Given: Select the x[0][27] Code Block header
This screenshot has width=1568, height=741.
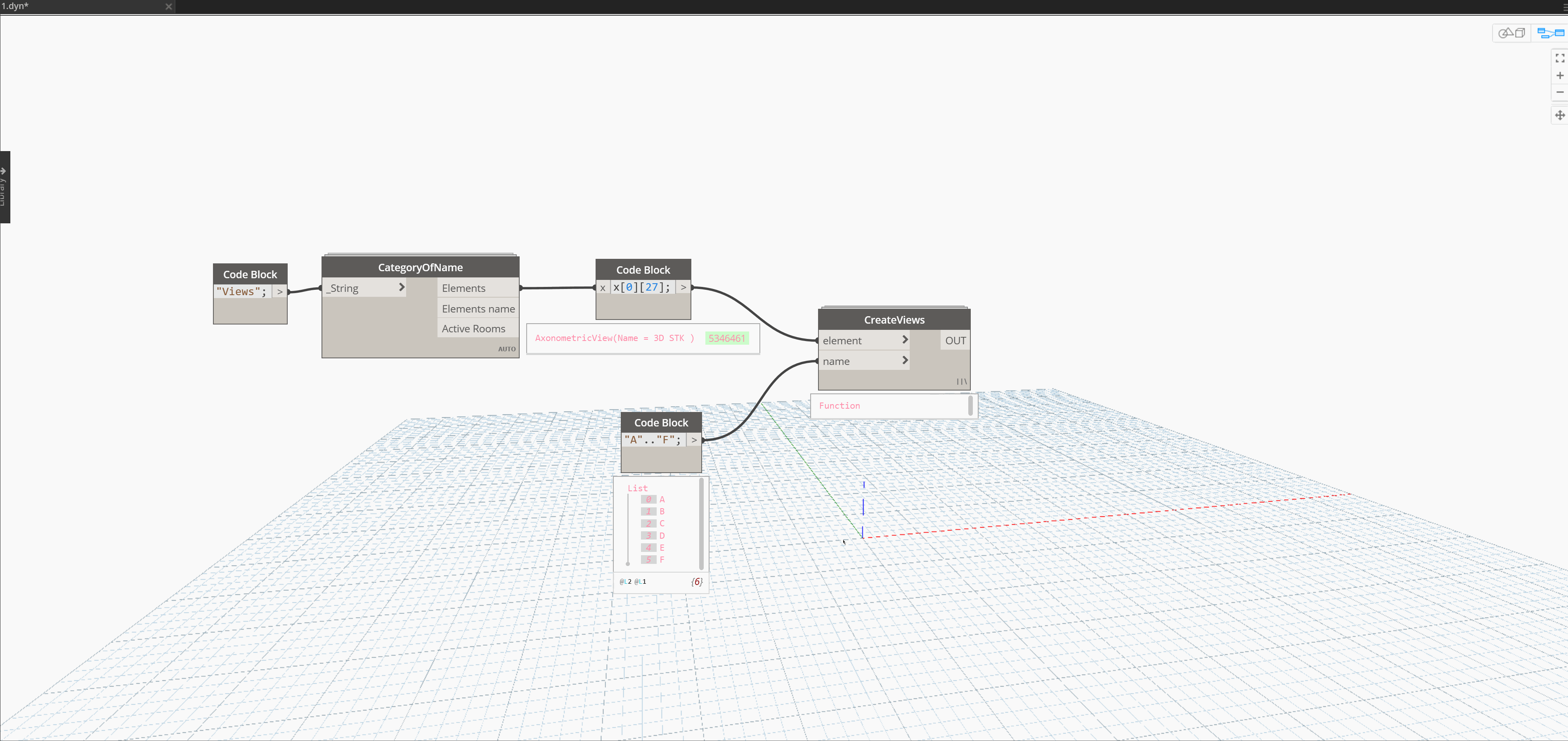Looking at the screenshot, I should point(643,270).
